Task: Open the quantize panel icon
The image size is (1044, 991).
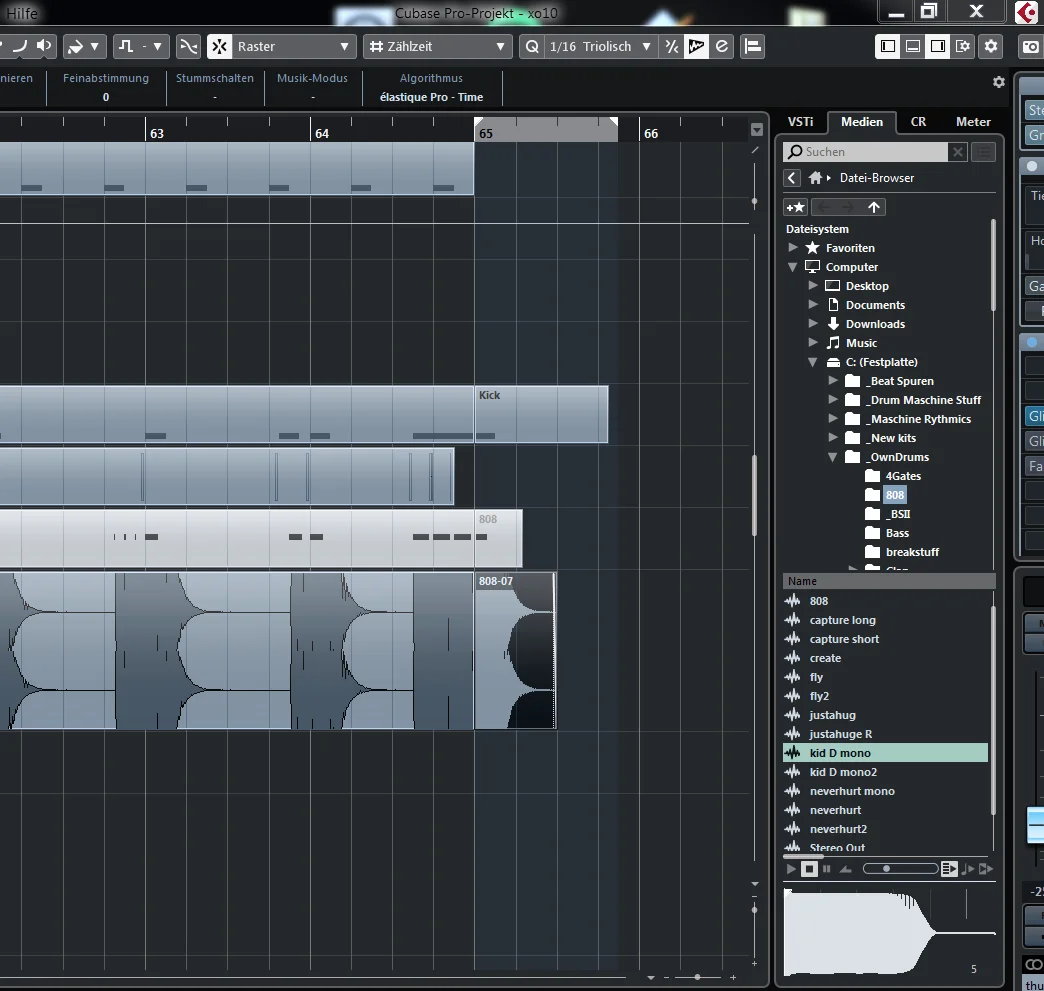Action: click(x=722, y=47)
